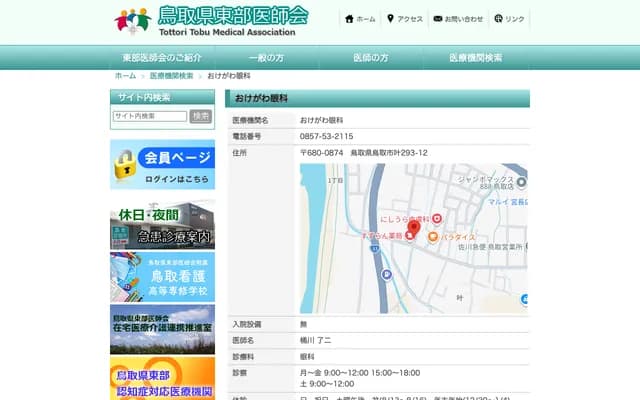Click 医療機関検索 breadcrumb link
Screen dimensions: 640x400
pyautogui.click(x=171, y=76)
